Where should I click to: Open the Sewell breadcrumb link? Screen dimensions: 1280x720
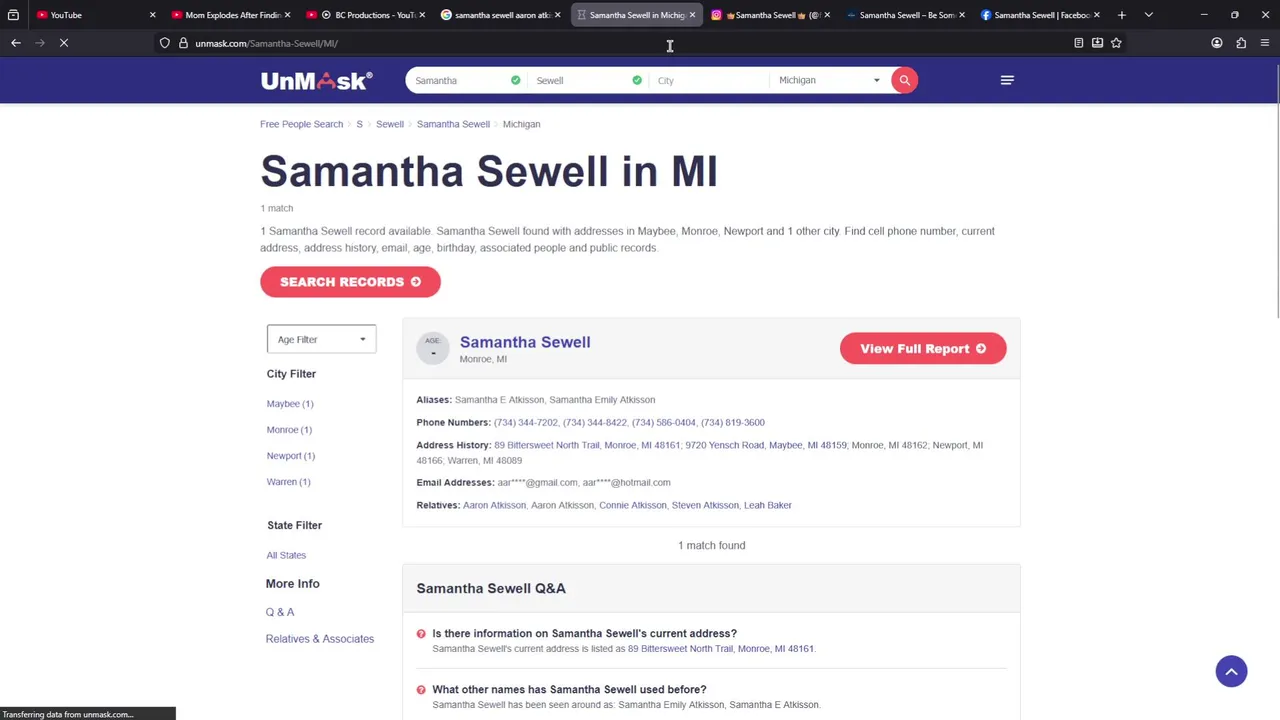(390, 124)
